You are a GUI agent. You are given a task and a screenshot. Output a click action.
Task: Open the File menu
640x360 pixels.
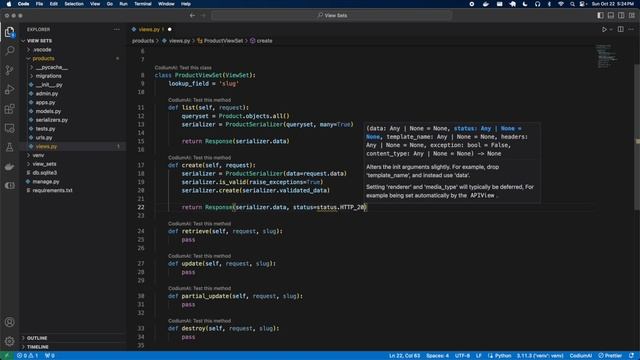click(39, 4)
